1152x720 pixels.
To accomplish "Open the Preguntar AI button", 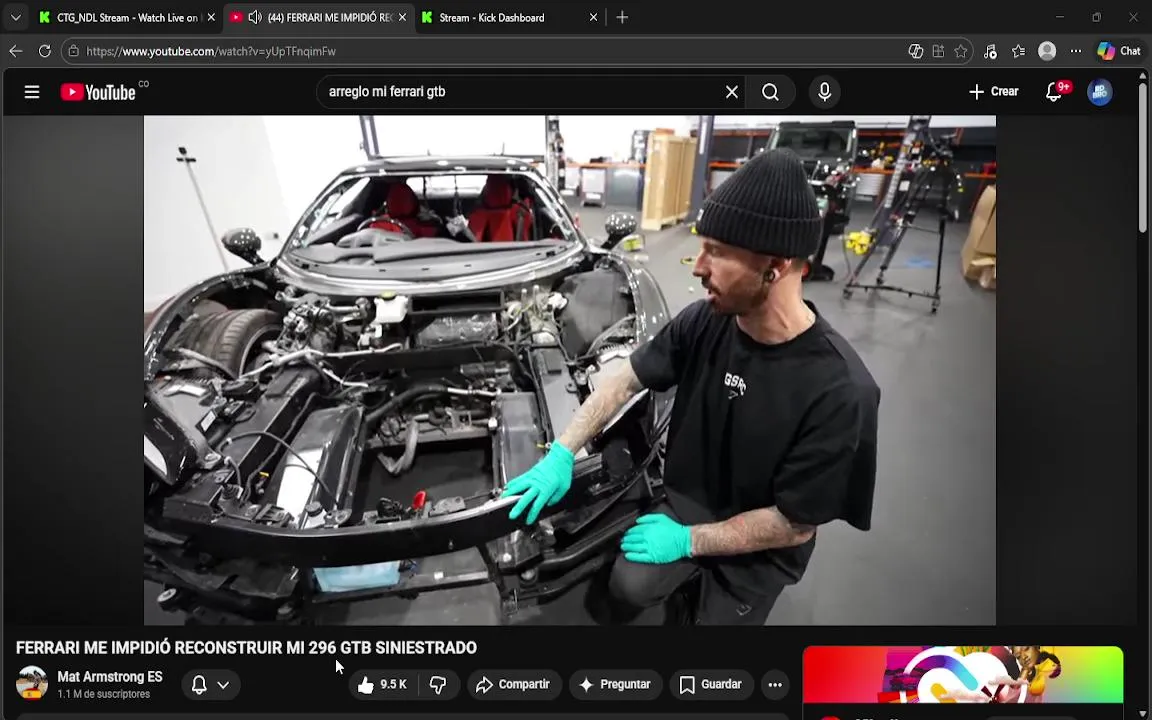I will coord(615,685).
